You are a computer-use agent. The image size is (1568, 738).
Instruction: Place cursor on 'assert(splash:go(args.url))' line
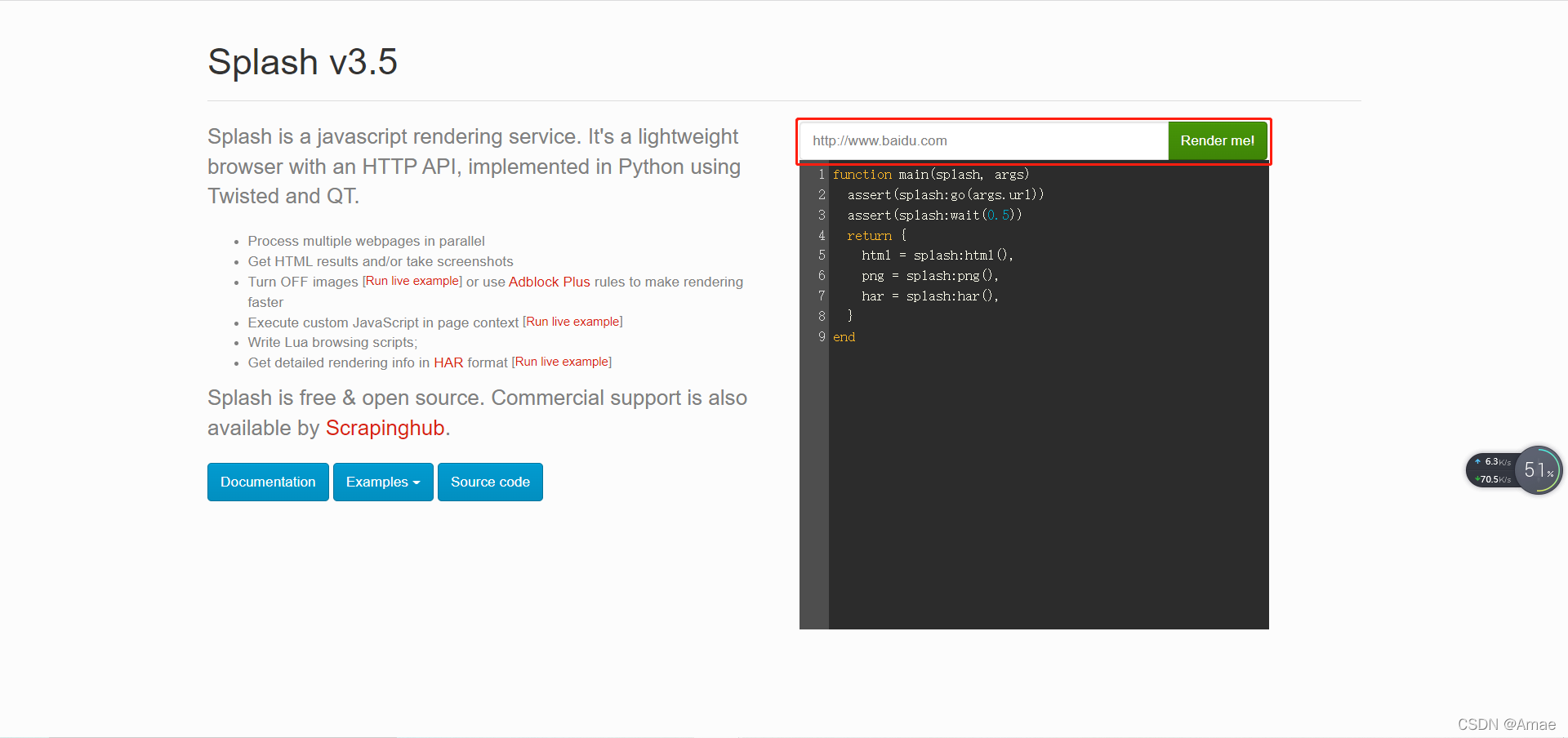[x=946, y=195]
